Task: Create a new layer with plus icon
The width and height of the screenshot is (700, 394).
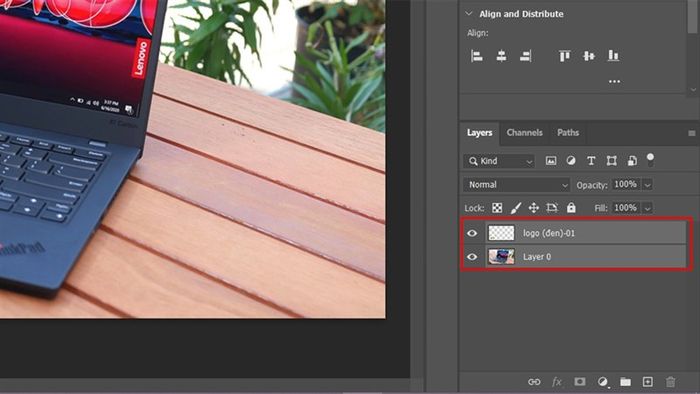Action: click(x=647, y=382)
